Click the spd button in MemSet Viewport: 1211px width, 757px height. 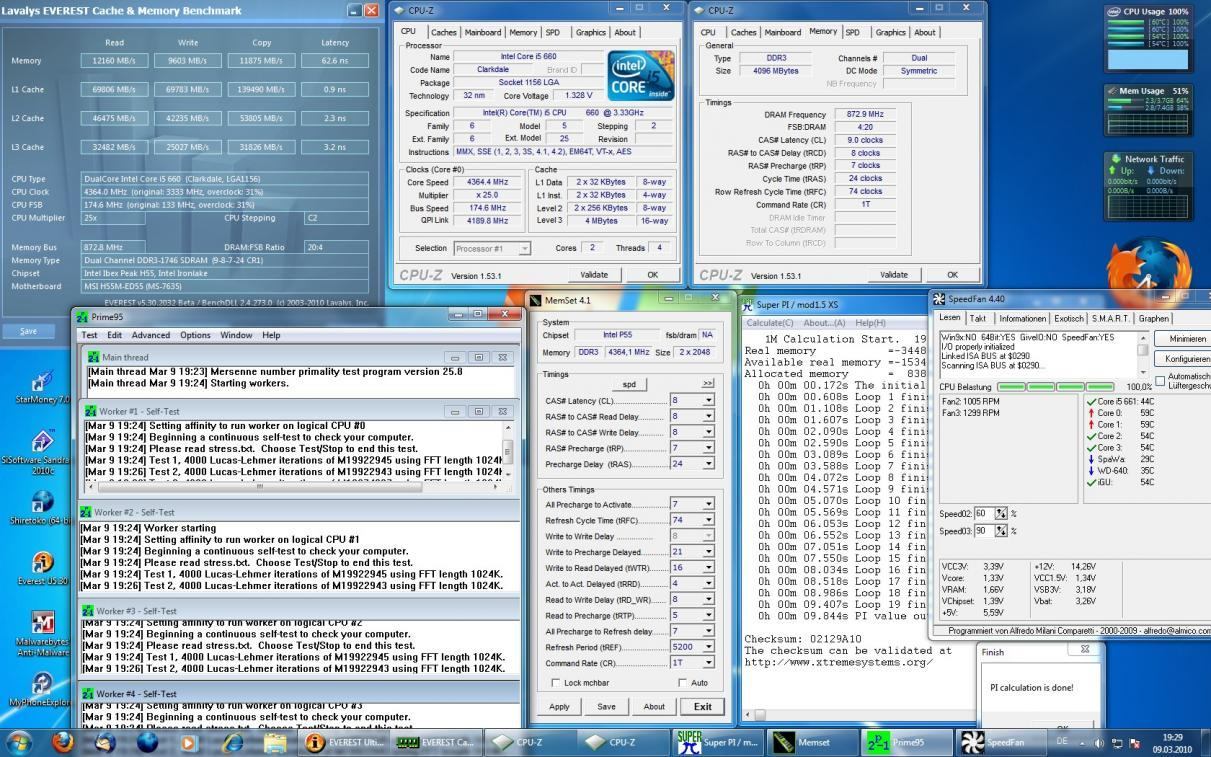pos(629,383)
